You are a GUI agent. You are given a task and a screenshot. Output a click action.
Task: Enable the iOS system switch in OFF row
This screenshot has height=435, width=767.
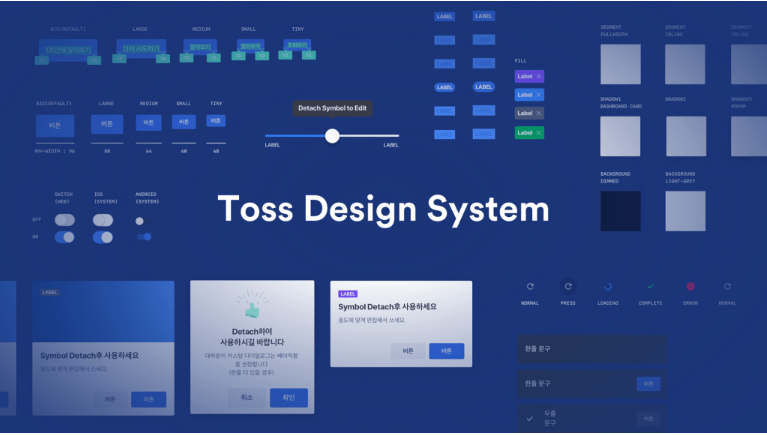[x=103, y=220]
